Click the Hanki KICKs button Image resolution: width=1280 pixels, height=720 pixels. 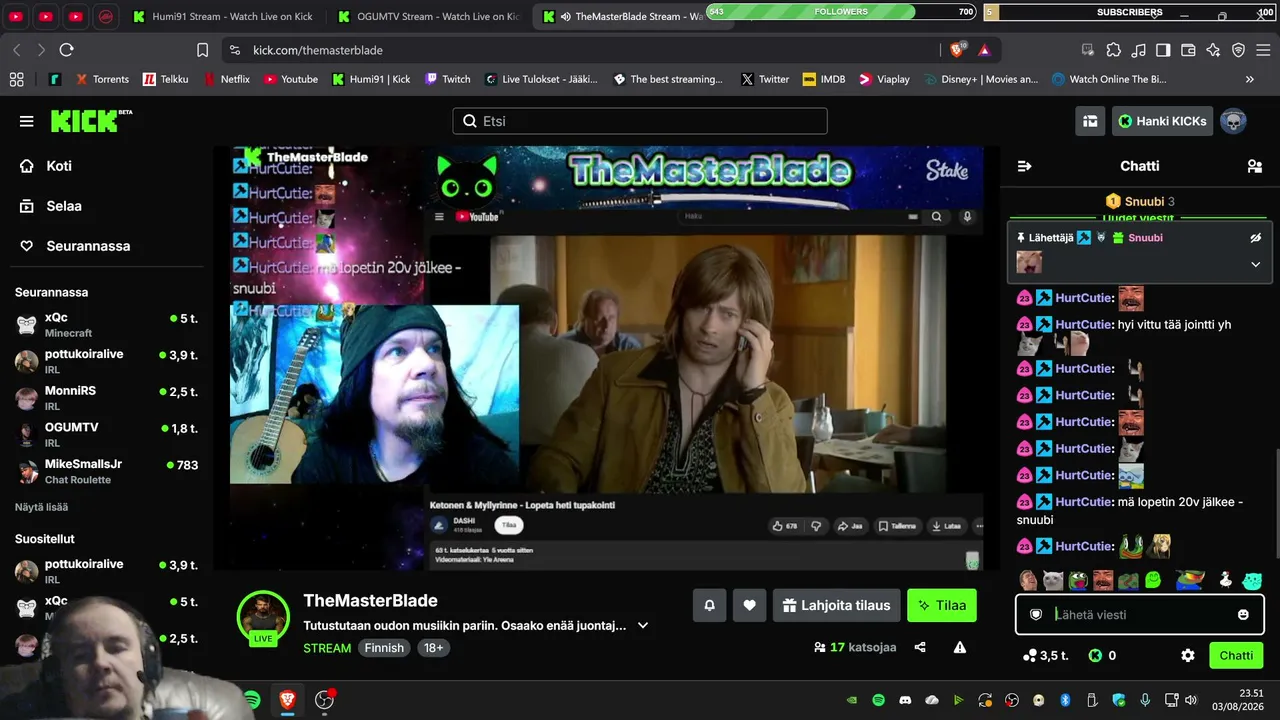(x=1163, y=121)
